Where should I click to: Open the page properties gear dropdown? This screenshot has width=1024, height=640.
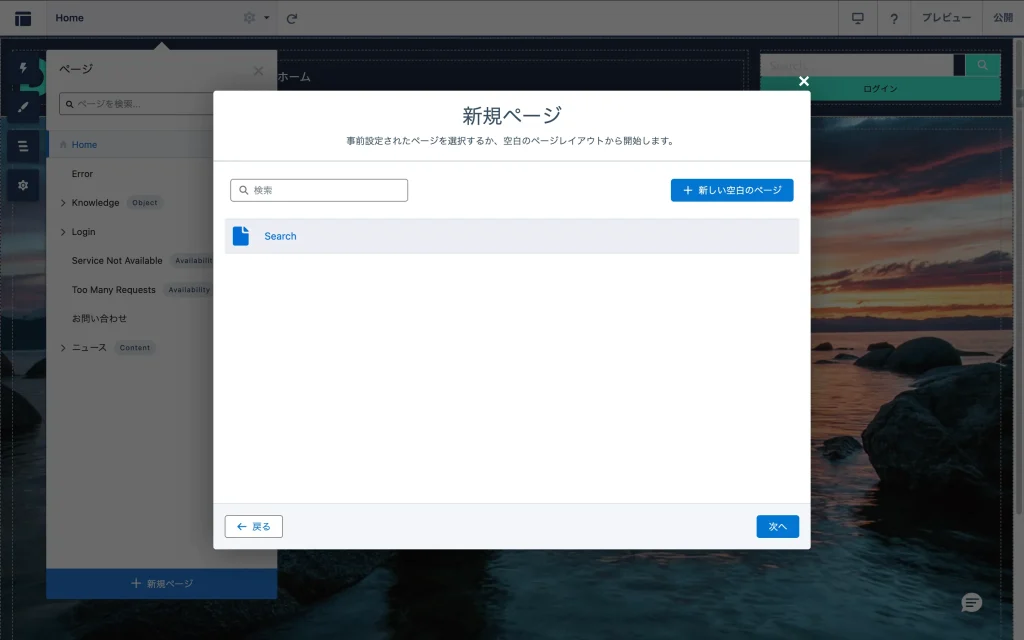coord(256,18)
